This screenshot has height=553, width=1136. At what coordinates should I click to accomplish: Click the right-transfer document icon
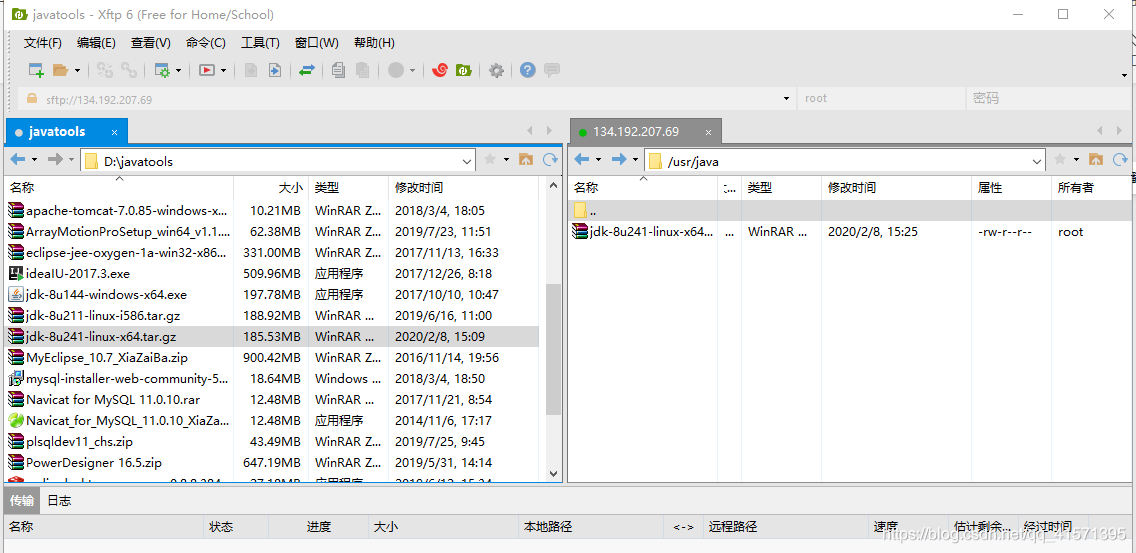pyautogui.click(x=275, y=70)
